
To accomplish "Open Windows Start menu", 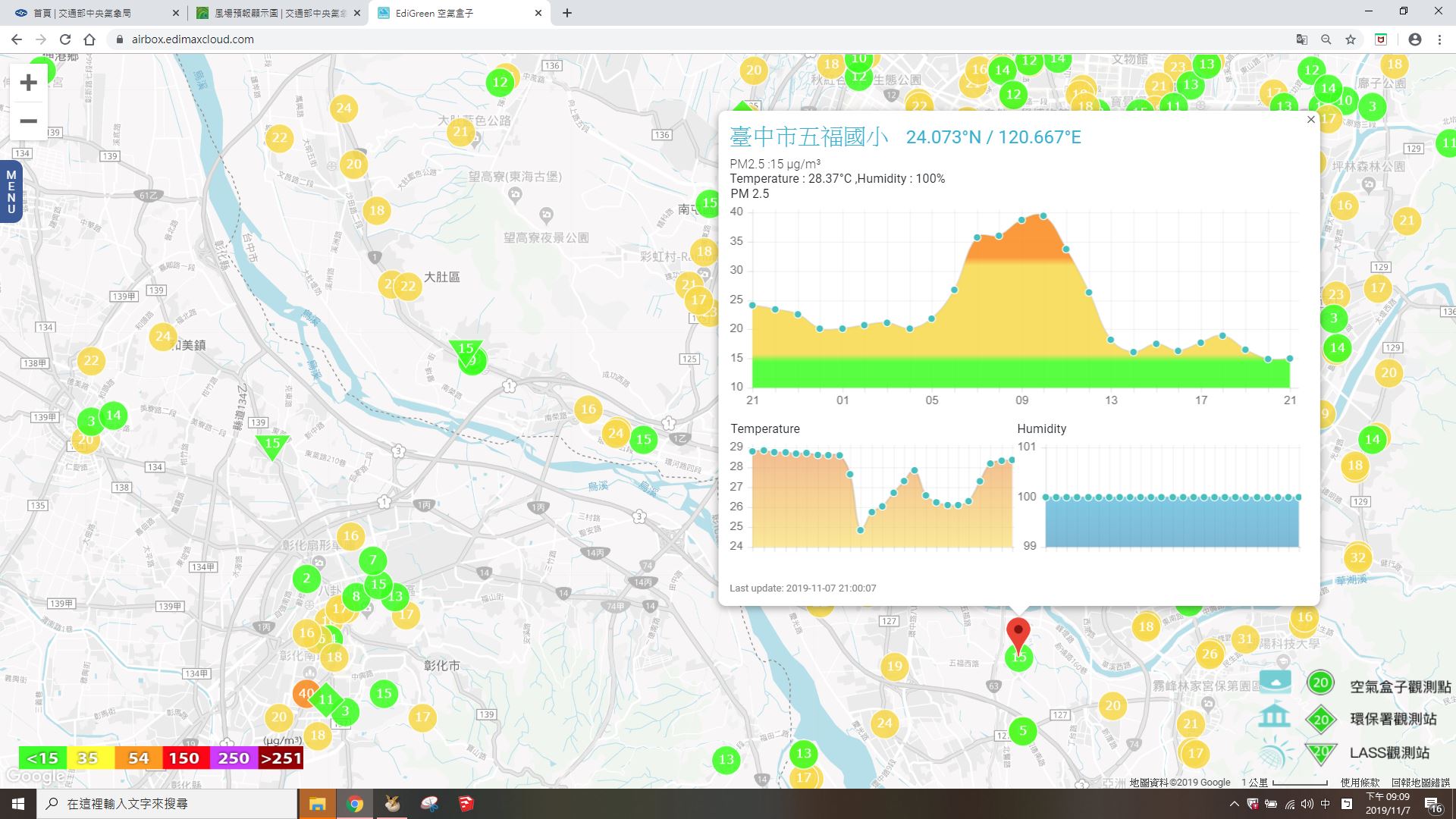I will 18,804.
